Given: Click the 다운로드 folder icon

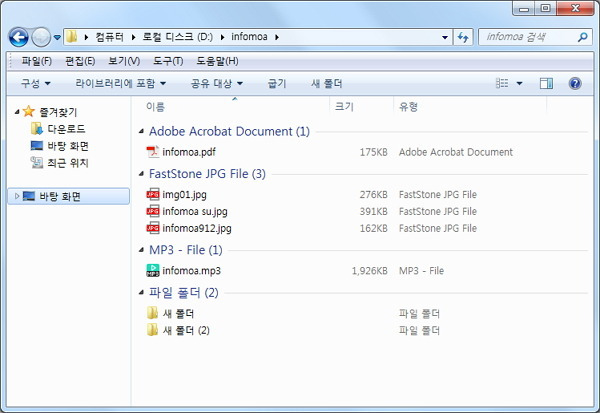Looking at the screenshot, I should 37,129.
